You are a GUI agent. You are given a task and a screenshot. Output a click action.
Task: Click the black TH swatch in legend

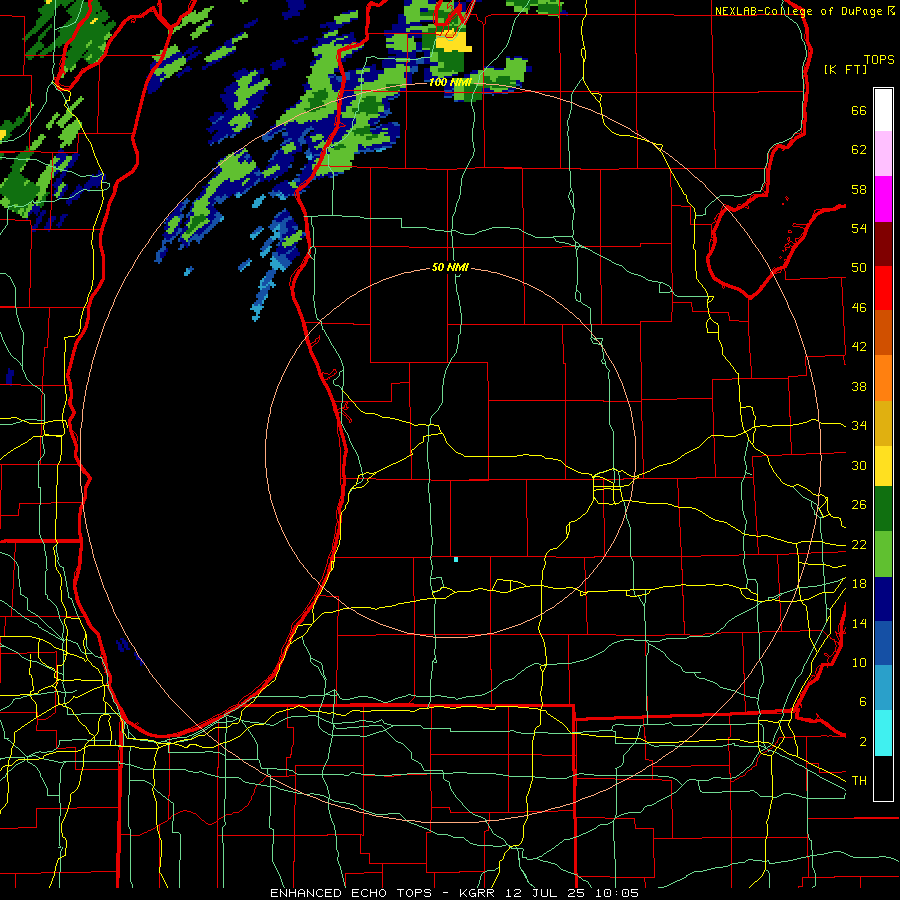click(x=883, y=778)
